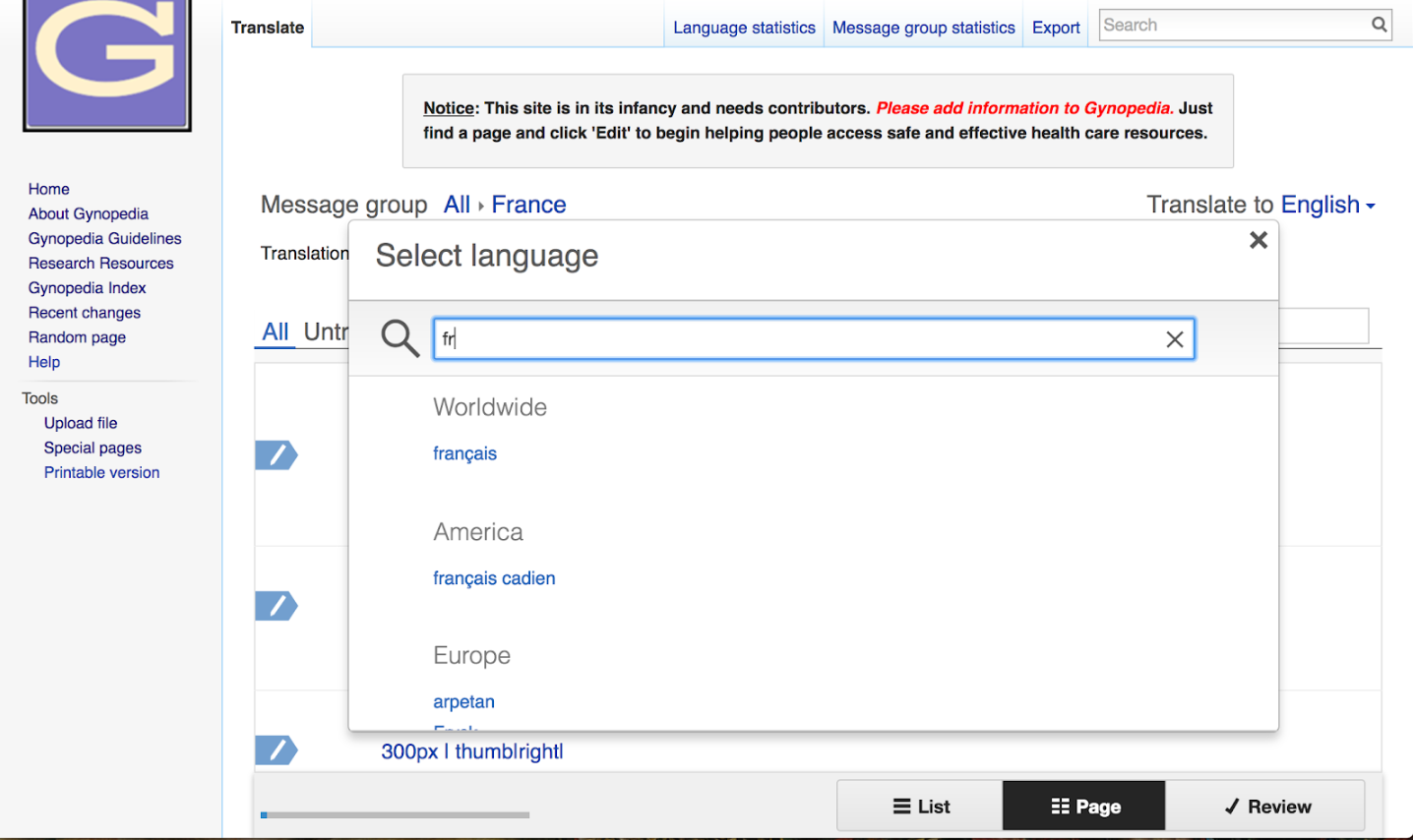Screen dimensions: 1413x840
Task: Switch to Page view
Action: pos(1084,807)
